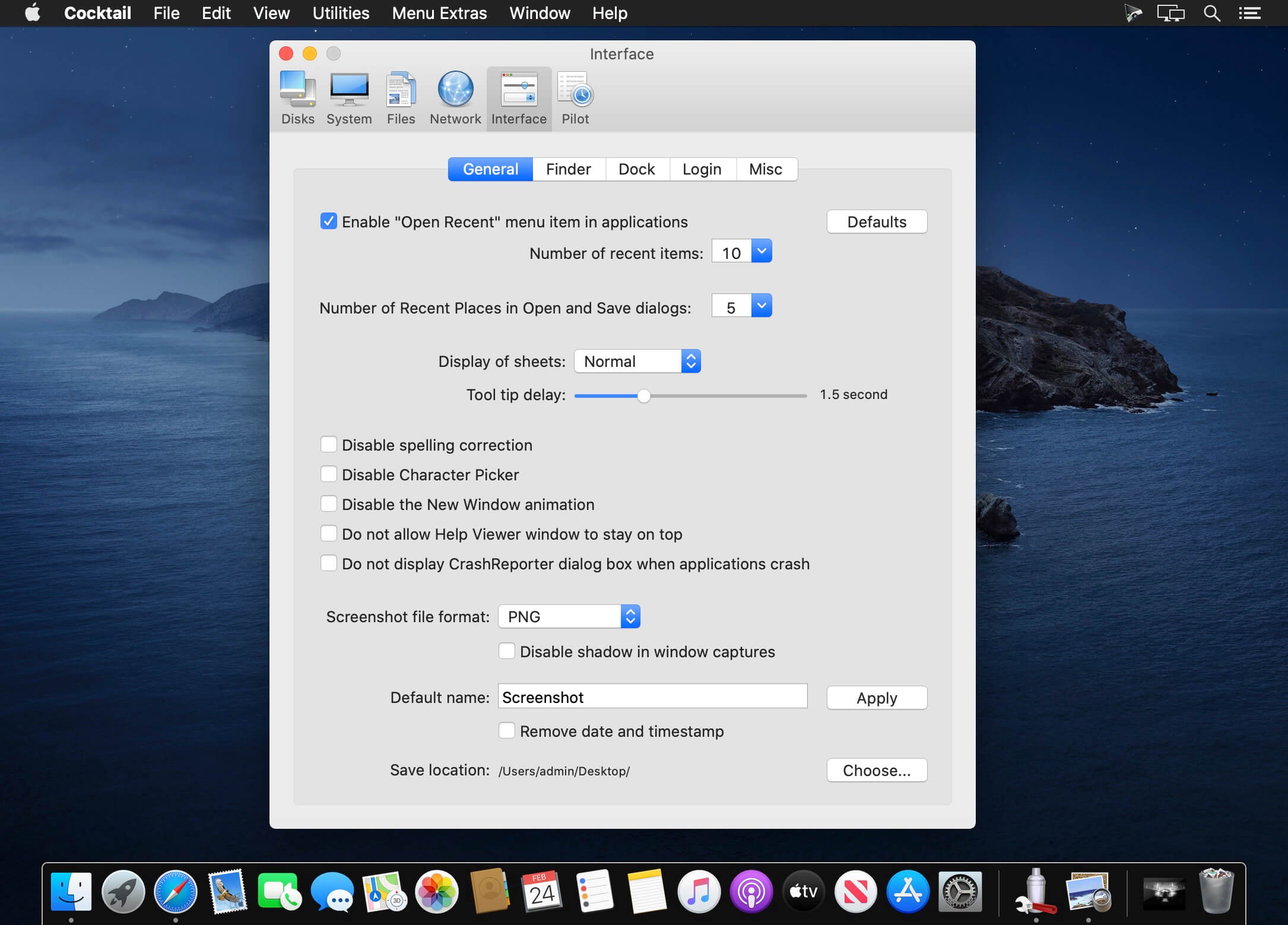Expand the Number of recent items dropdown
The image size is (1288, 925).
(762, 252)
